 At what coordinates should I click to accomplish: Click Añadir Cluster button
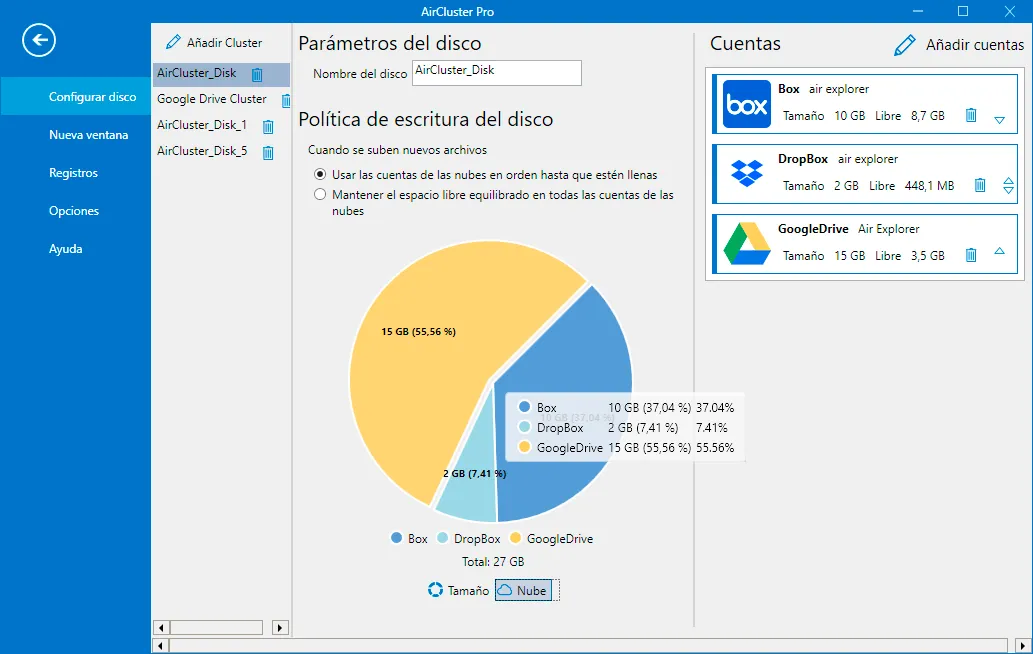(x=214, y=43)
